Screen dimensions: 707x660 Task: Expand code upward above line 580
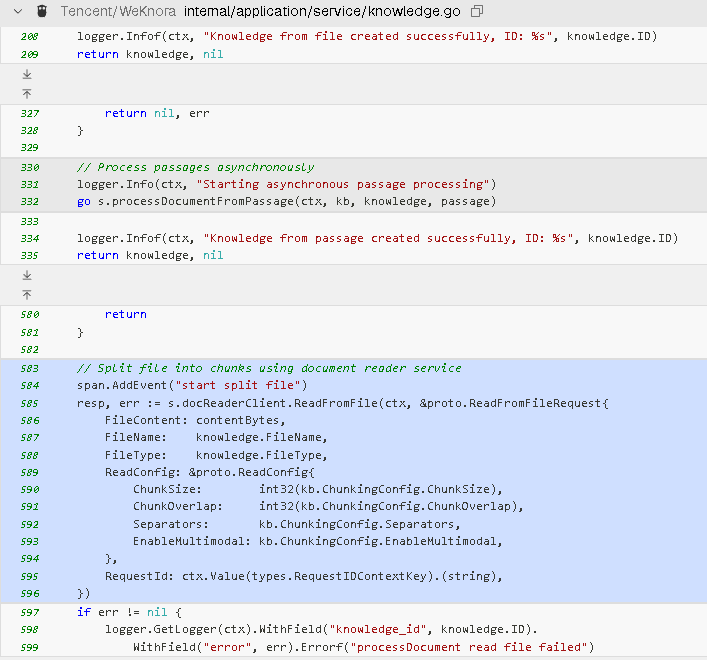click(x=27, y=295)
